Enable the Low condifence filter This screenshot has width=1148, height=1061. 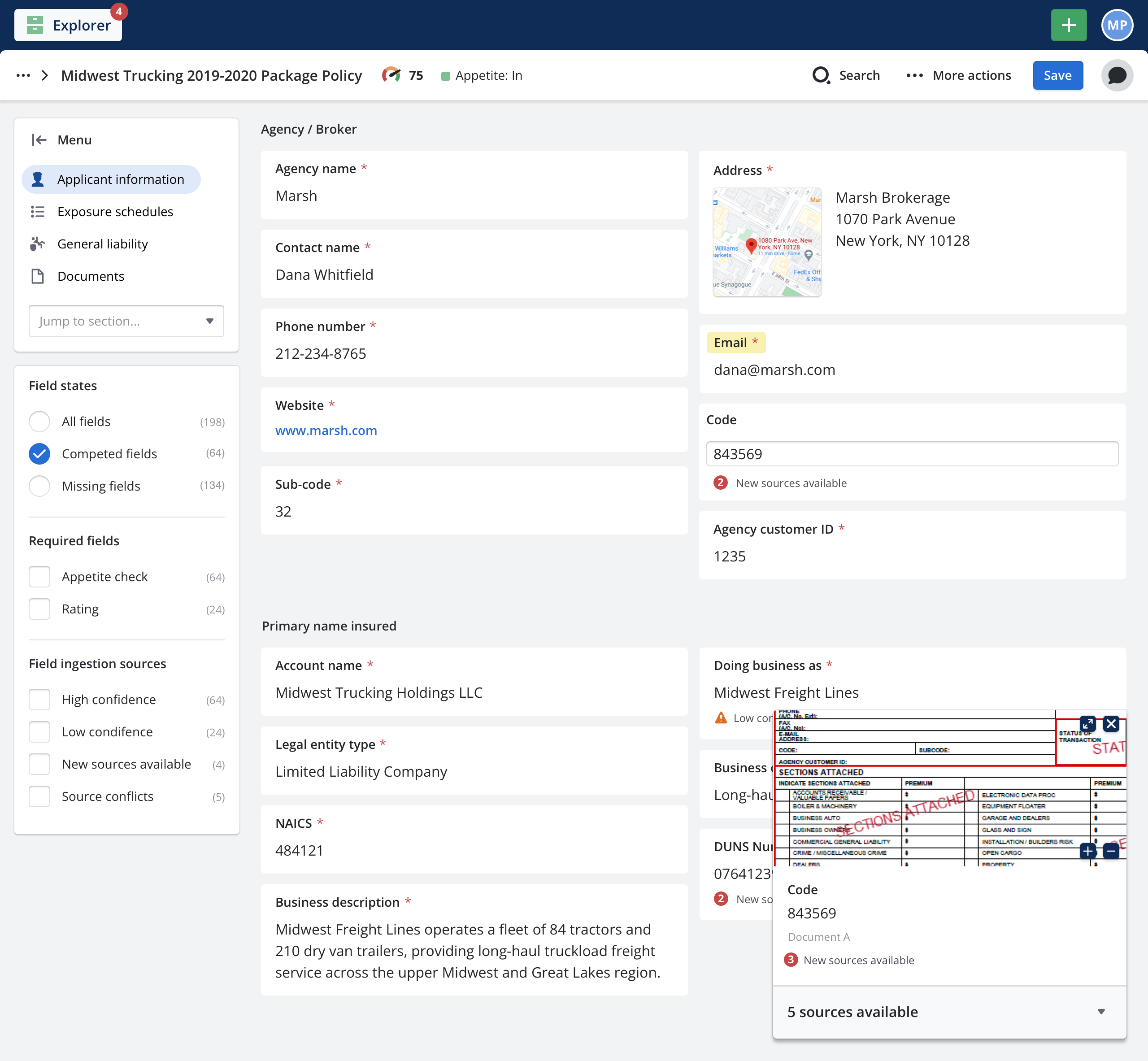coord(39,731)
